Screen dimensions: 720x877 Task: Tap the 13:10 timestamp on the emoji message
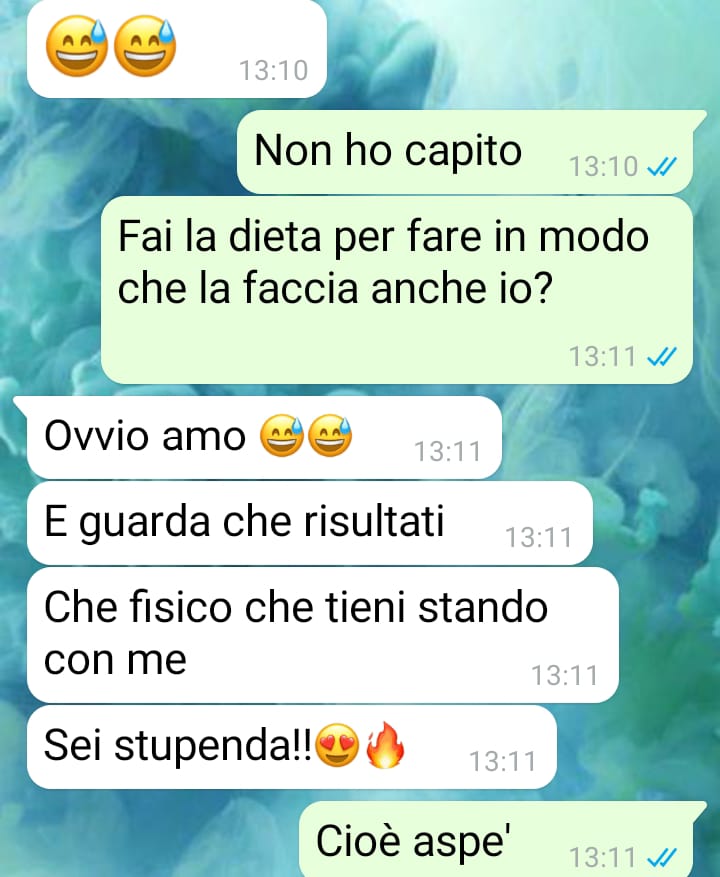point(274,70)
